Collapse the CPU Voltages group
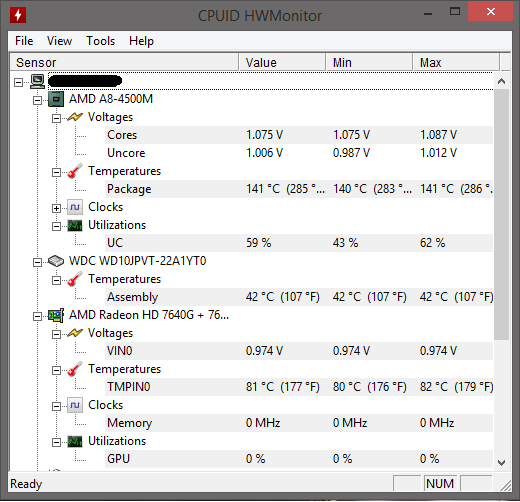This screenshot has width=520, height=502. tap(56, 118)
